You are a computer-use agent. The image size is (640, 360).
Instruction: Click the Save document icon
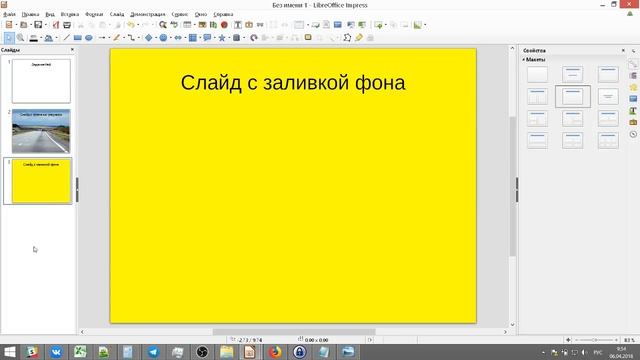pyautogui.click(x=38, y=25)
